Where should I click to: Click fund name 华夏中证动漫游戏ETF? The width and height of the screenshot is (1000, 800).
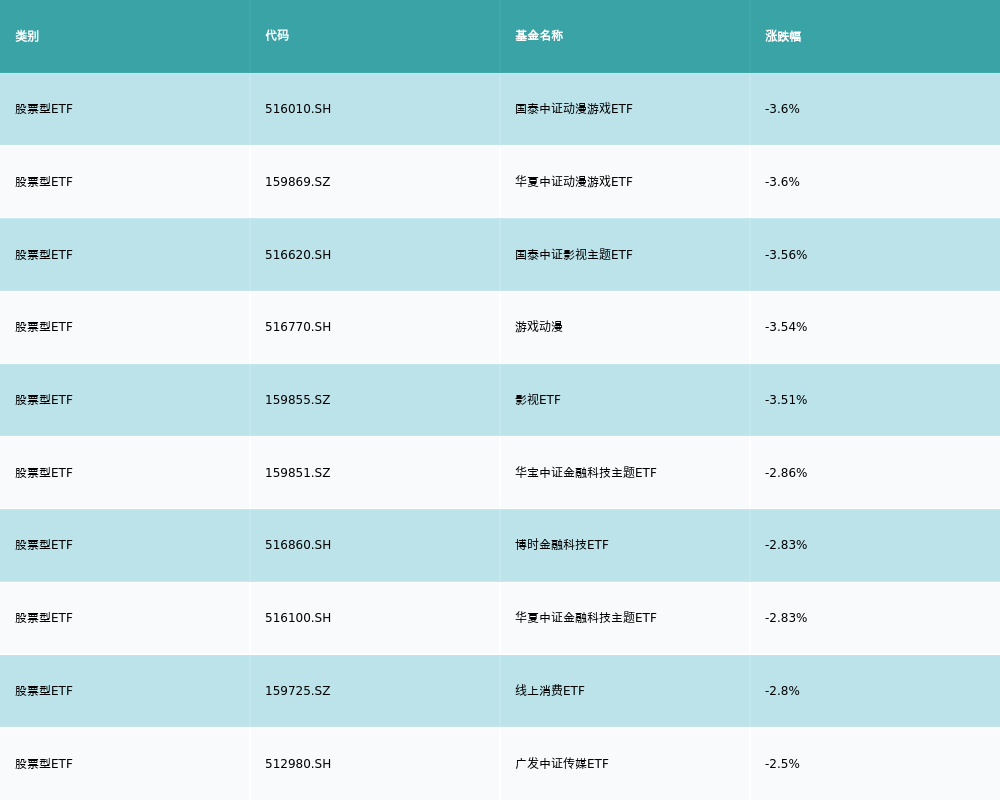574,182
